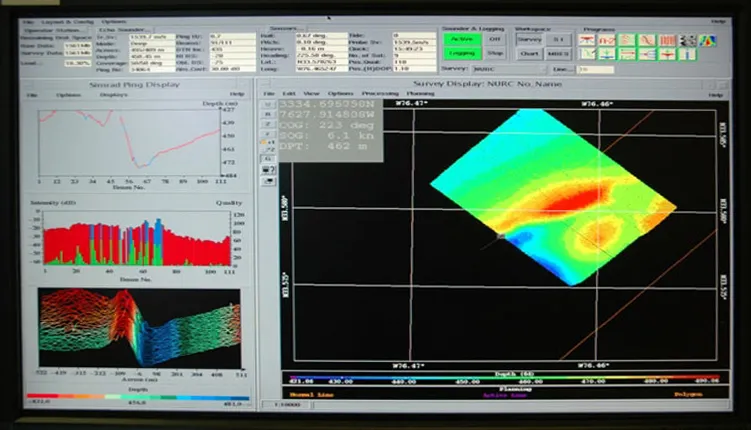Click the monitor with question mark icon

click(x=268, y=170)
